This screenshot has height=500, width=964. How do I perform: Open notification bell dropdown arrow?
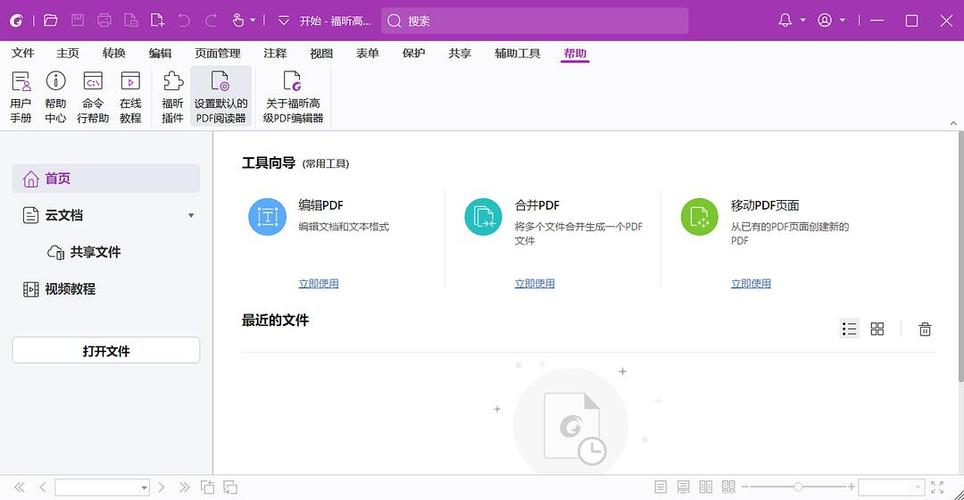pyautogui.click(x=802, y=20)
